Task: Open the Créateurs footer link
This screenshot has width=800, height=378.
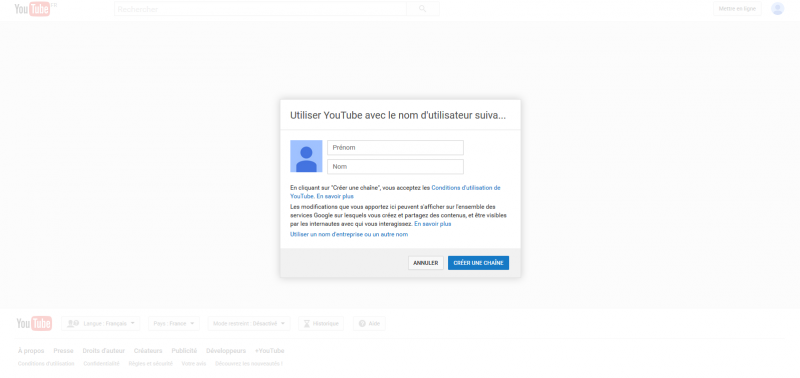Action: [x=148, y=351]
